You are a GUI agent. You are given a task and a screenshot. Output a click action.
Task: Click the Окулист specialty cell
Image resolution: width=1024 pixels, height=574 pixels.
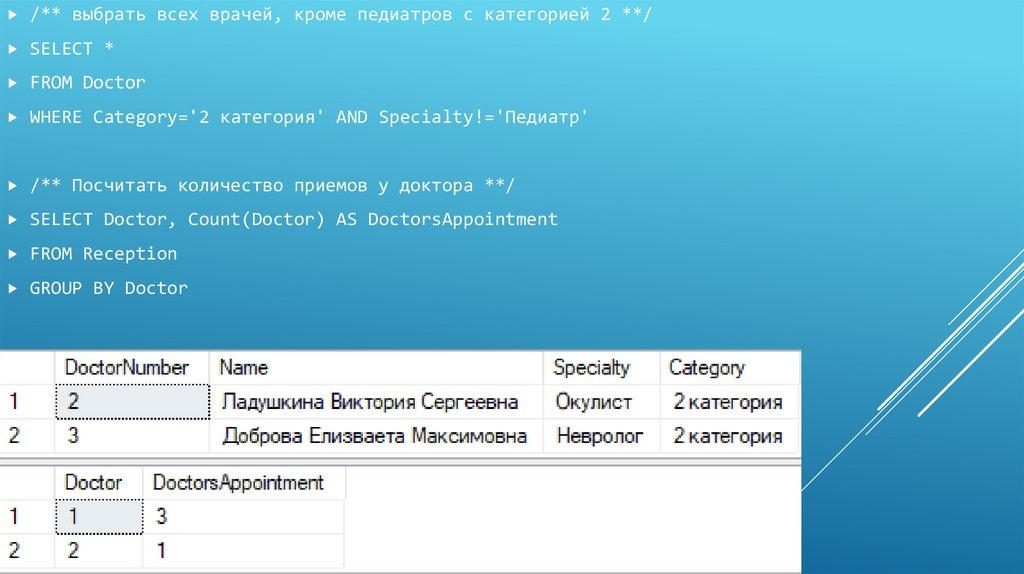click(x=594, y=402)
